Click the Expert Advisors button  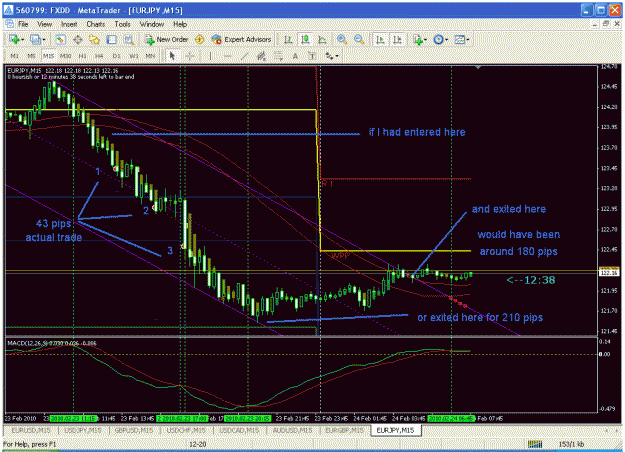[x=241, y=39]
